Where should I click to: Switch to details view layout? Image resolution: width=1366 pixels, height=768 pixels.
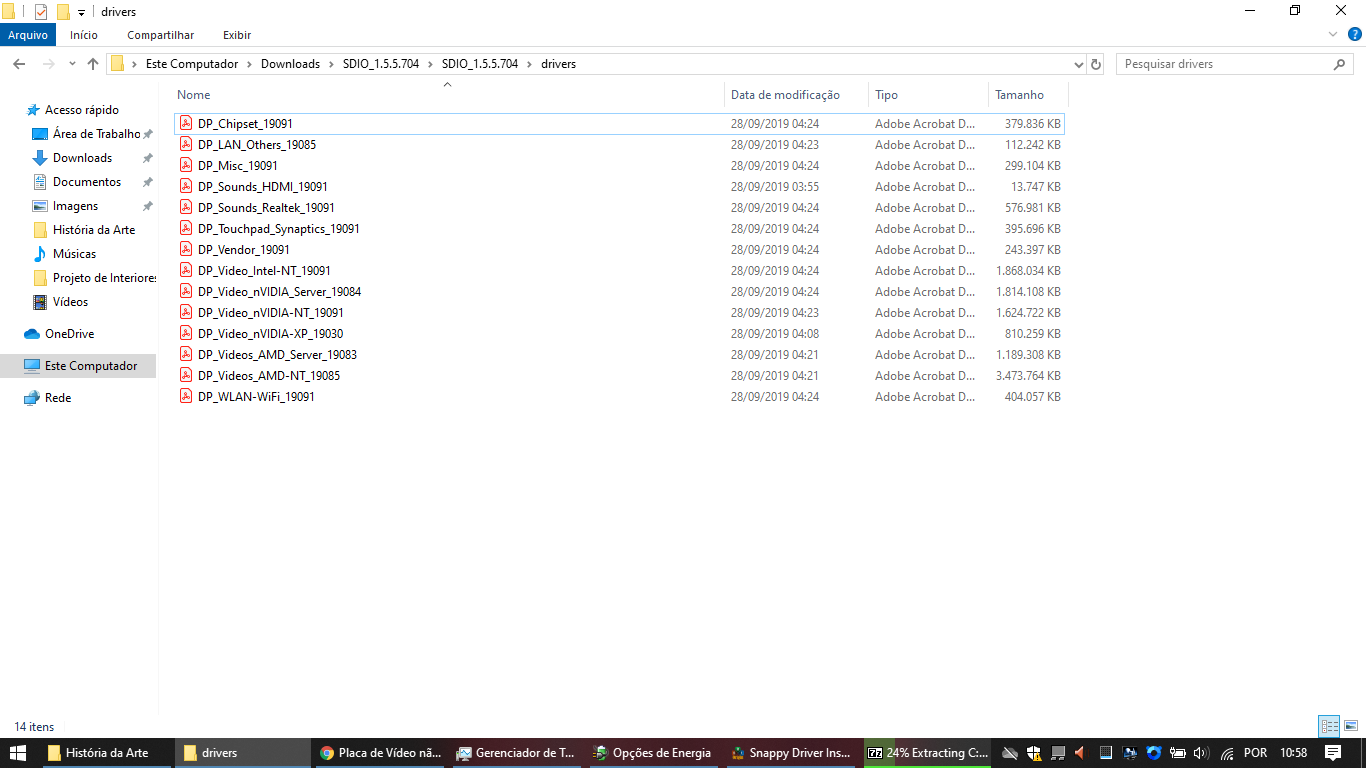click(1329, 727)
